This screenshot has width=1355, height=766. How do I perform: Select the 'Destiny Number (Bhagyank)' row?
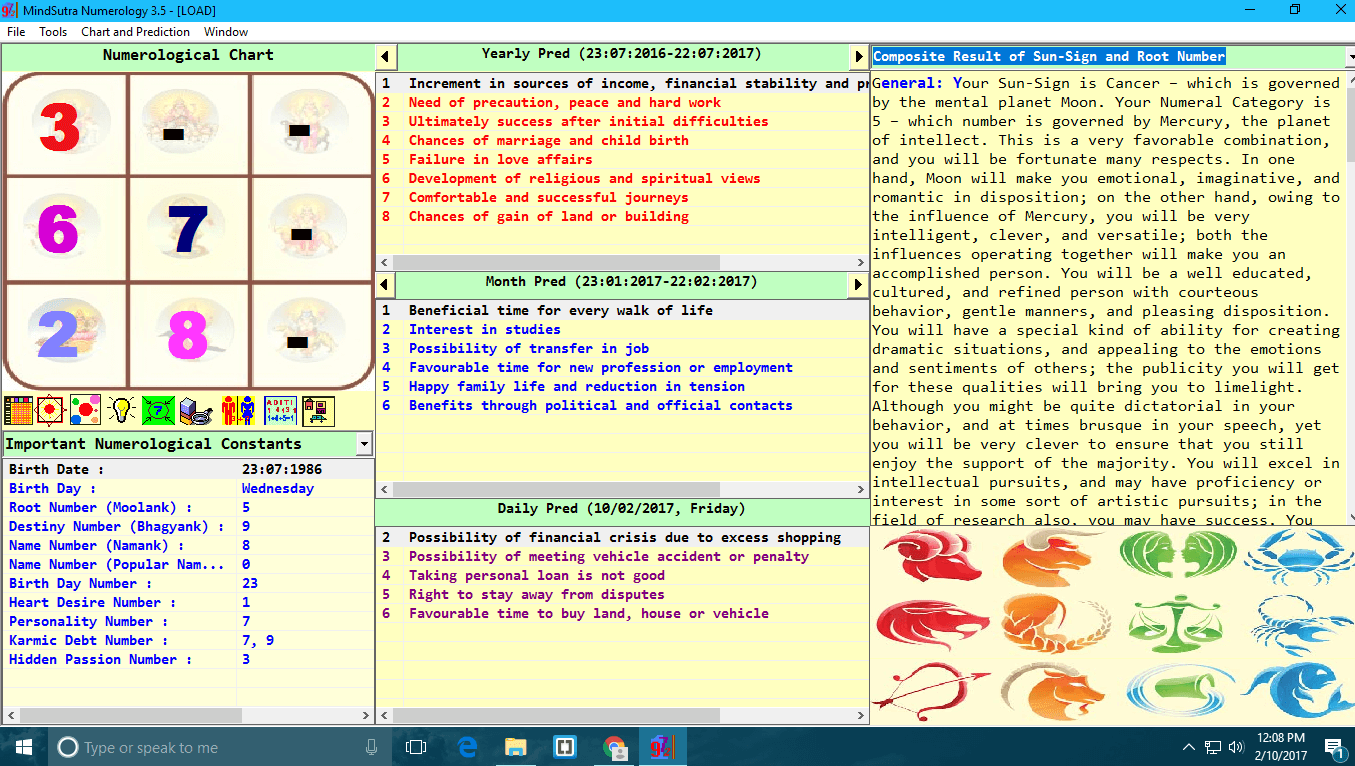[x=188, y=527]
